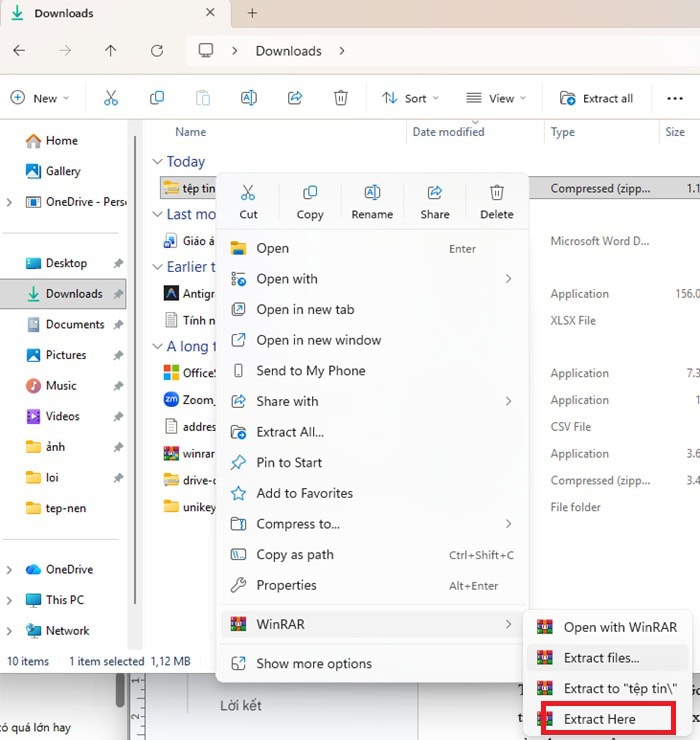This screenshot has width=700, height=740.
Task: Click Copy as path menu entry
Action: pyautogui.click(x=295, y=555)
